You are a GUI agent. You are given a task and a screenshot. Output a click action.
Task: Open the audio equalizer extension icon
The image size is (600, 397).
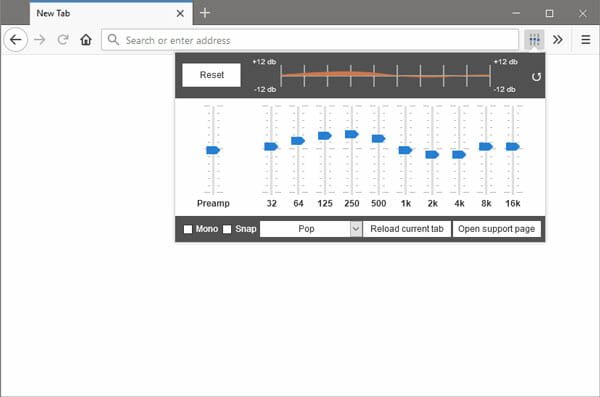(534, 39)
